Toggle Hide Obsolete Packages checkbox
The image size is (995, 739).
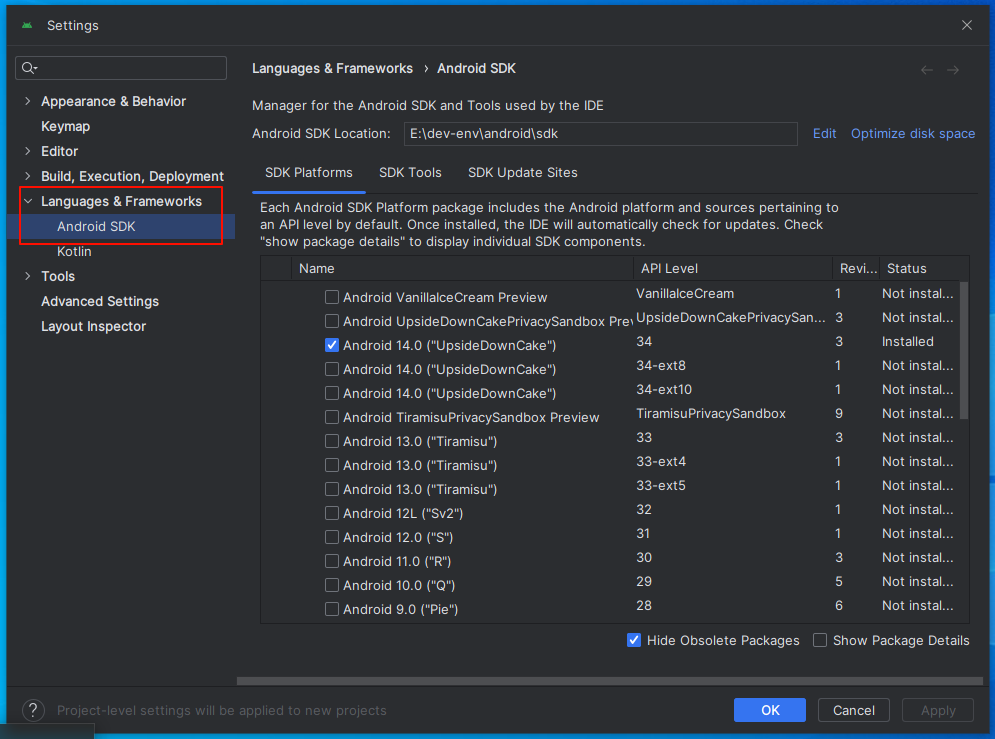click(x=633, y=640)
